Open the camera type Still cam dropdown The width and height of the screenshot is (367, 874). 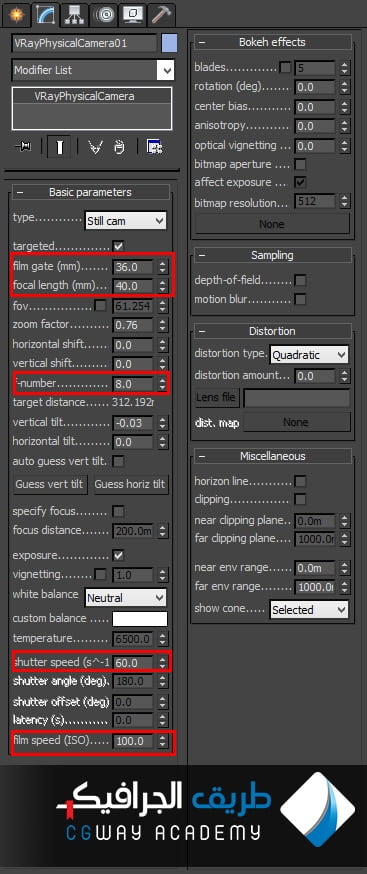pyautogui.click(x=125, y=221)
